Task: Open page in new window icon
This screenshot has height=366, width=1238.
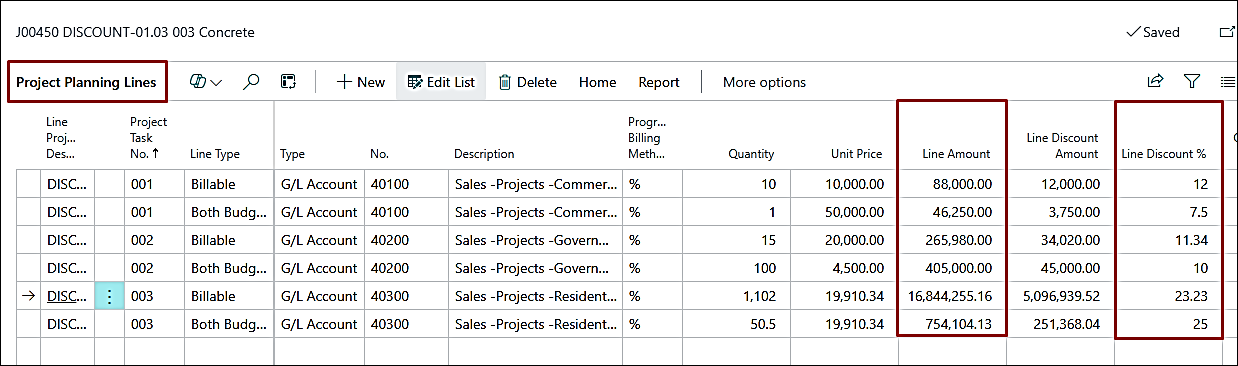Action: [1228, 32]
